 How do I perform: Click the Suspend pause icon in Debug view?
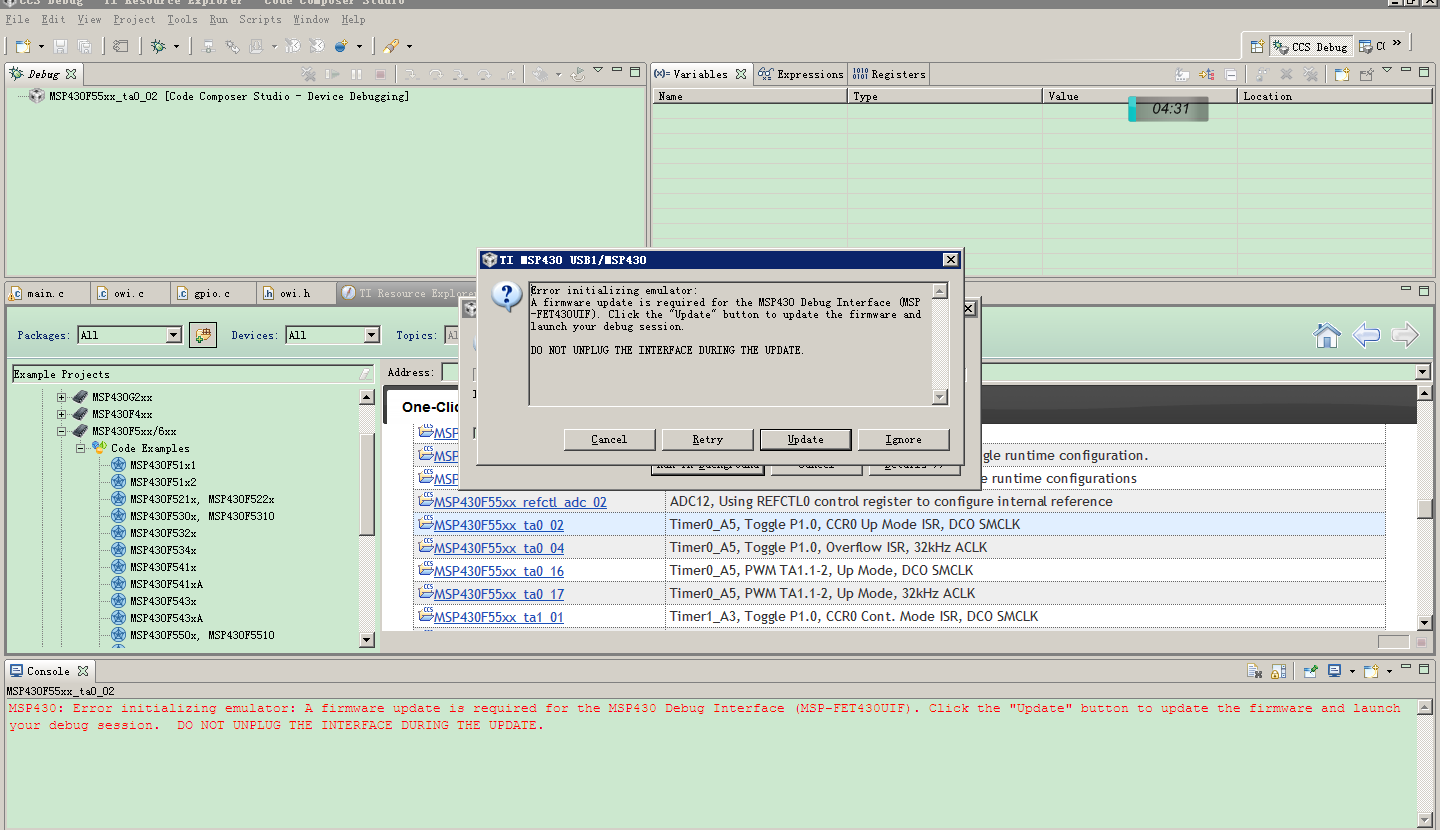(356, 74)
